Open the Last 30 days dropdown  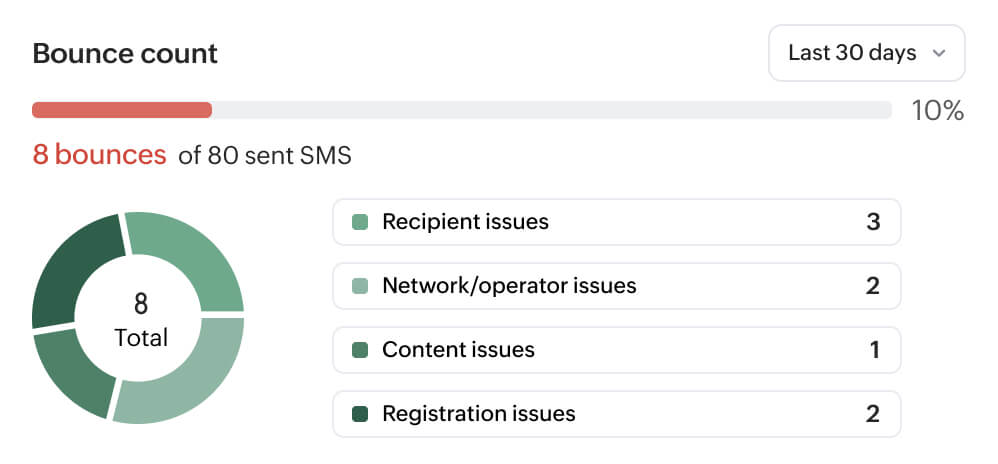click(x=866, y=53)
